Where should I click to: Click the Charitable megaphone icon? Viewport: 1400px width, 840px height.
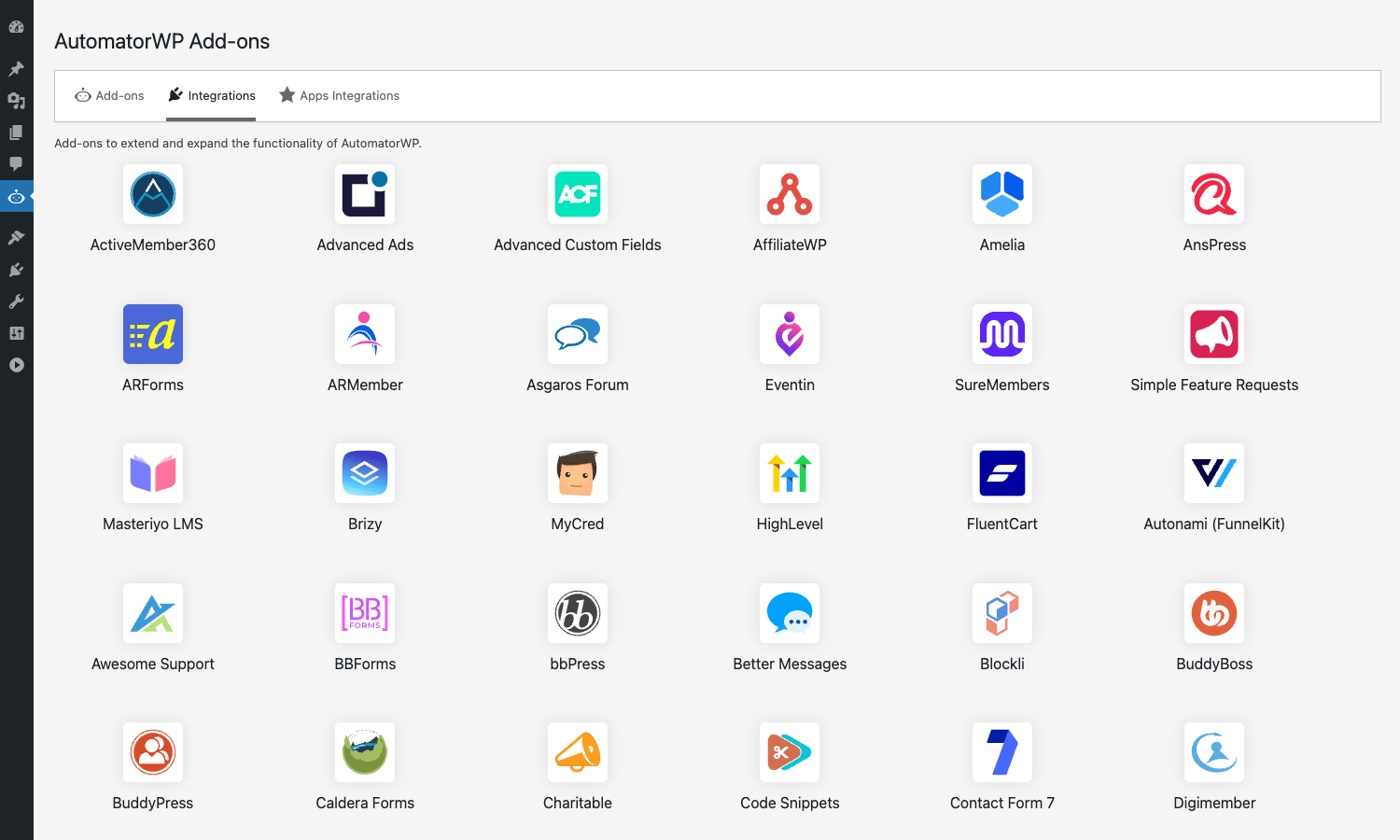[x=578, y=752]
